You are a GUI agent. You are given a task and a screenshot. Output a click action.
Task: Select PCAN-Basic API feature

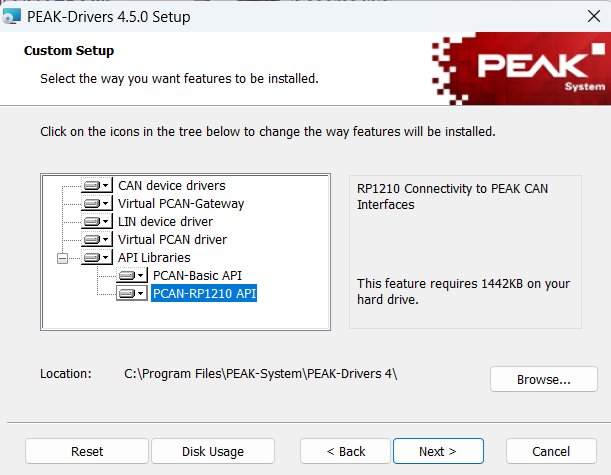pyautogui.click(x=197, y=275)
